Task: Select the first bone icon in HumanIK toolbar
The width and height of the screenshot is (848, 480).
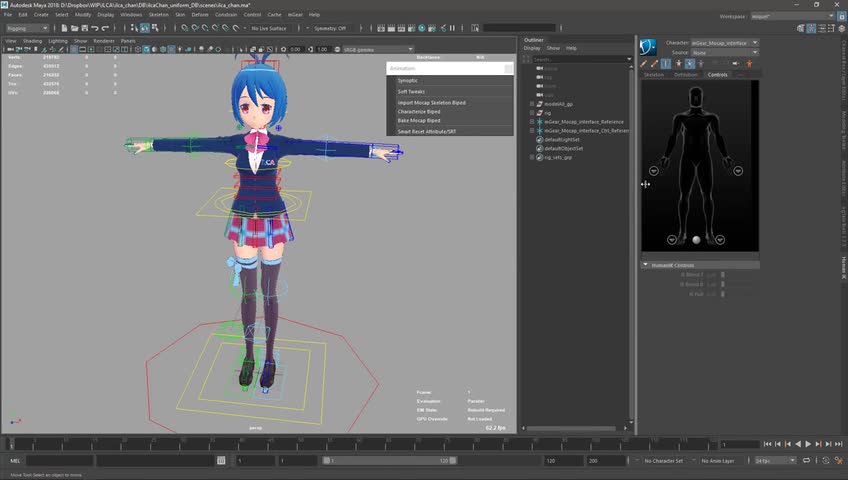Action: [x=644, y=64]
